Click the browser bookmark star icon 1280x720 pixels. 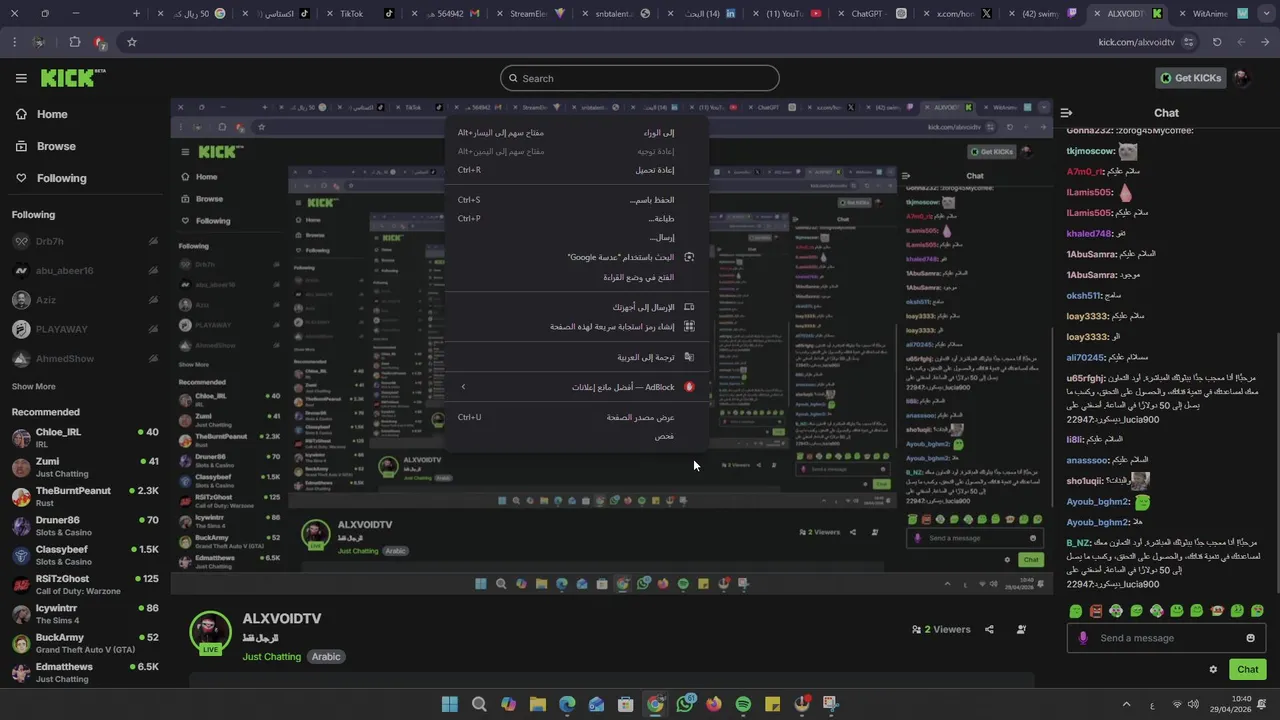[131, 42]
